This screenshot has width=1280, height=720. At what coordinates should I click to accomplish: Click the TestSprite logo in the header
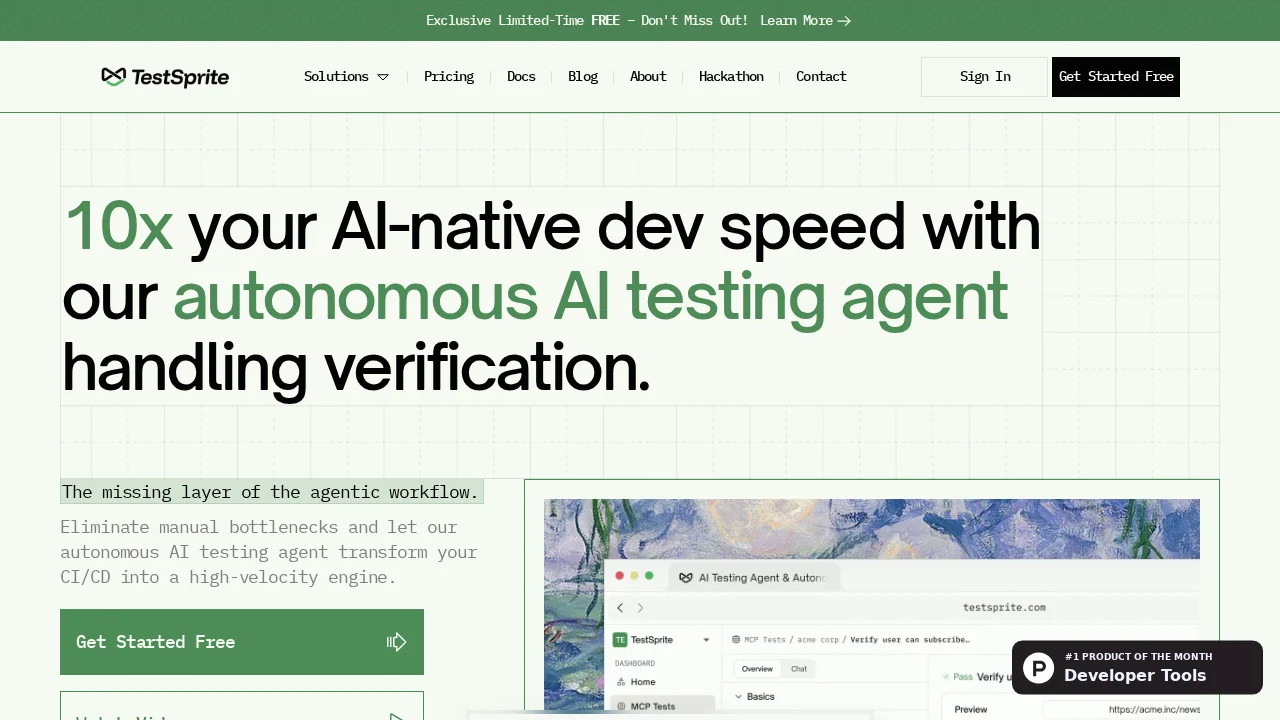165,77
